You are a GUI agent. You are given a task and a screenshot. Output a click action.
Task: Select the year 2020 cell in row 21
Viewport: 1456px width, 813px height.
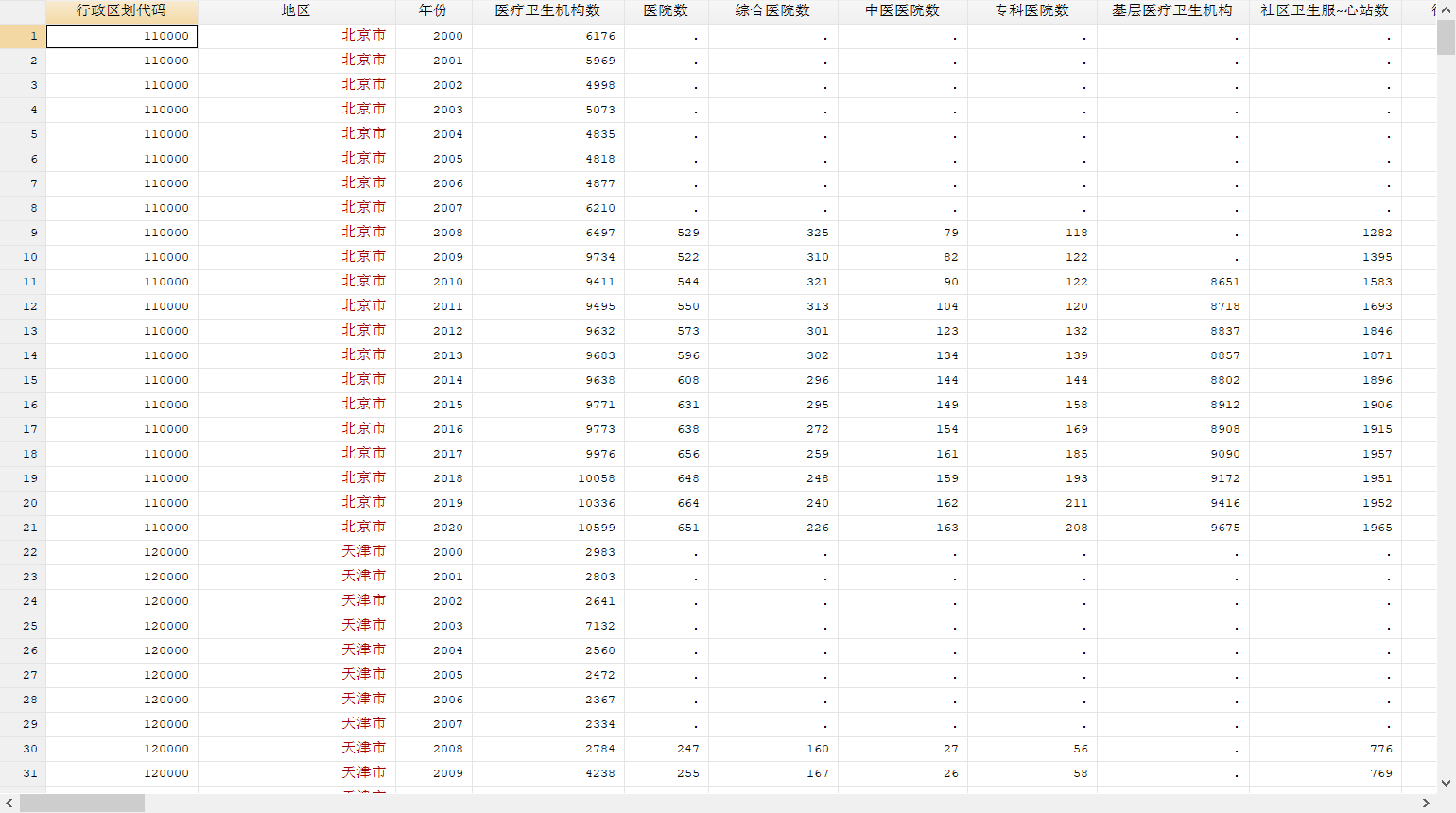434,528
